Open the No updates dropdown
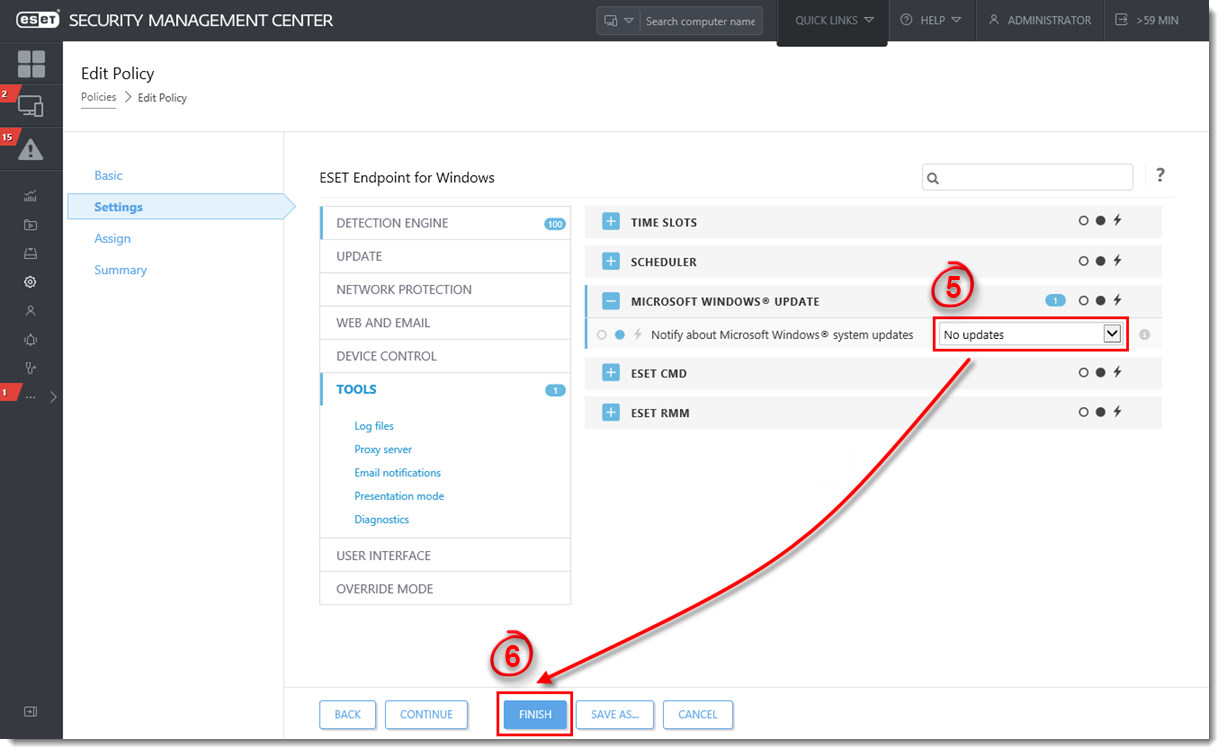The height and width of the screenshot is (754, 1224). (1031, 334)
